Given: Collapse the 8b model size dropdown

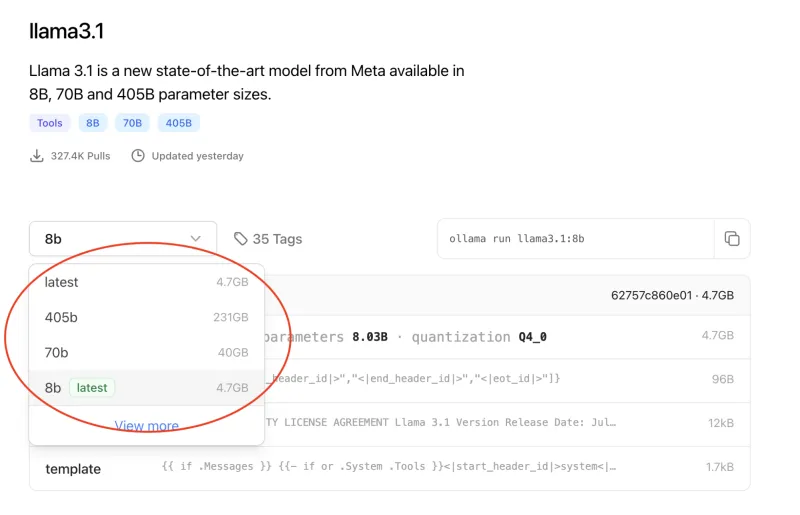Looking at the screenshot, I should click(x=122, y=239).
